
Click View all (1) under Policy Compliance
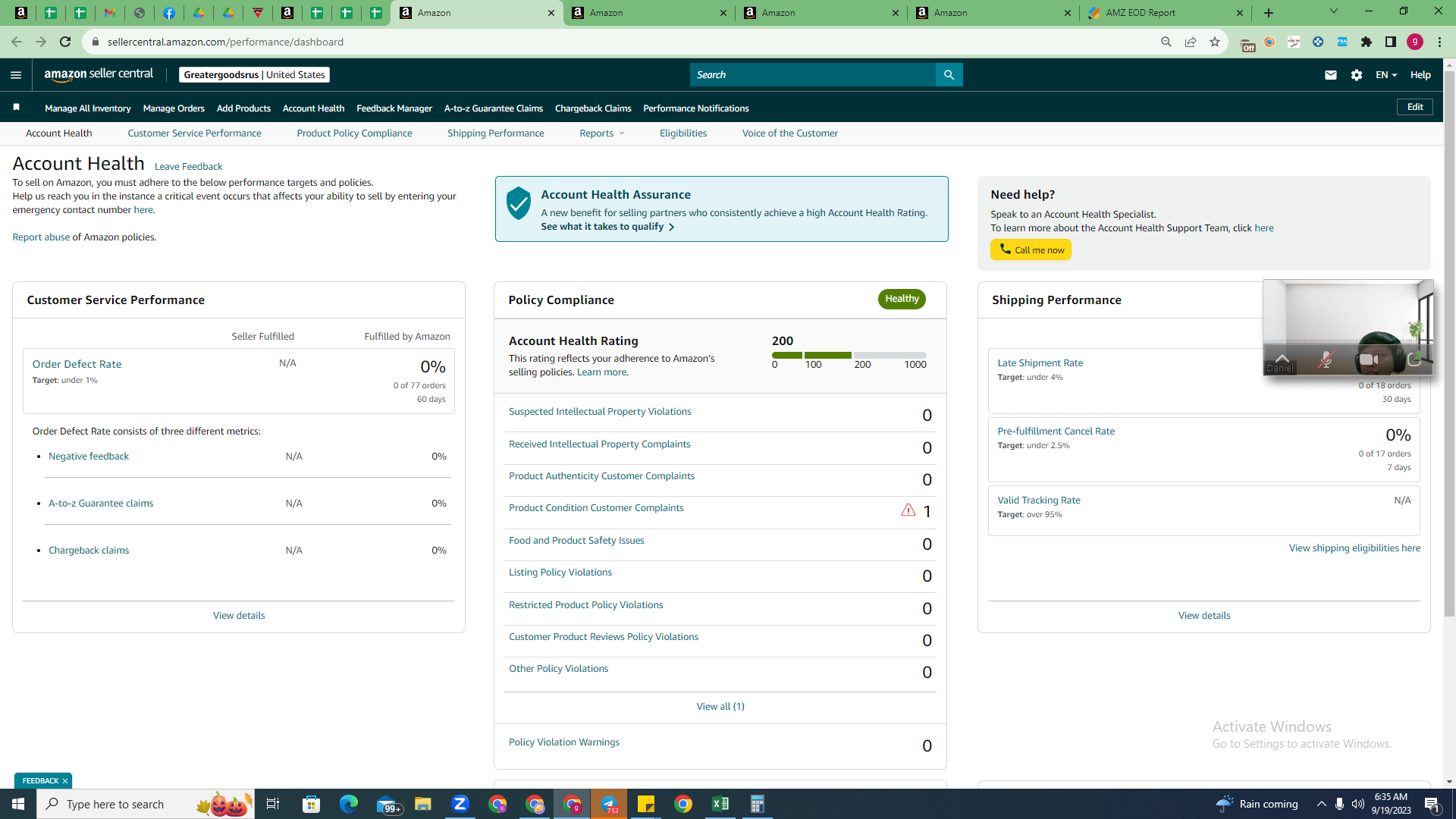(720, 707)
